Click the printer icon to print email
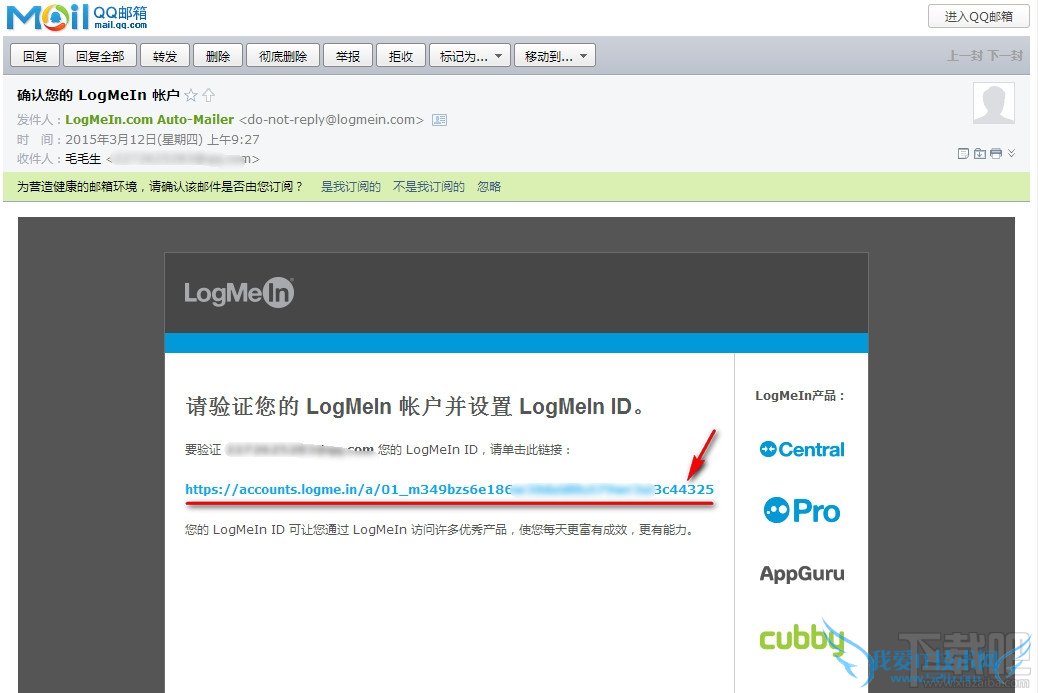 pyautogui.click(x=996, y=154)
